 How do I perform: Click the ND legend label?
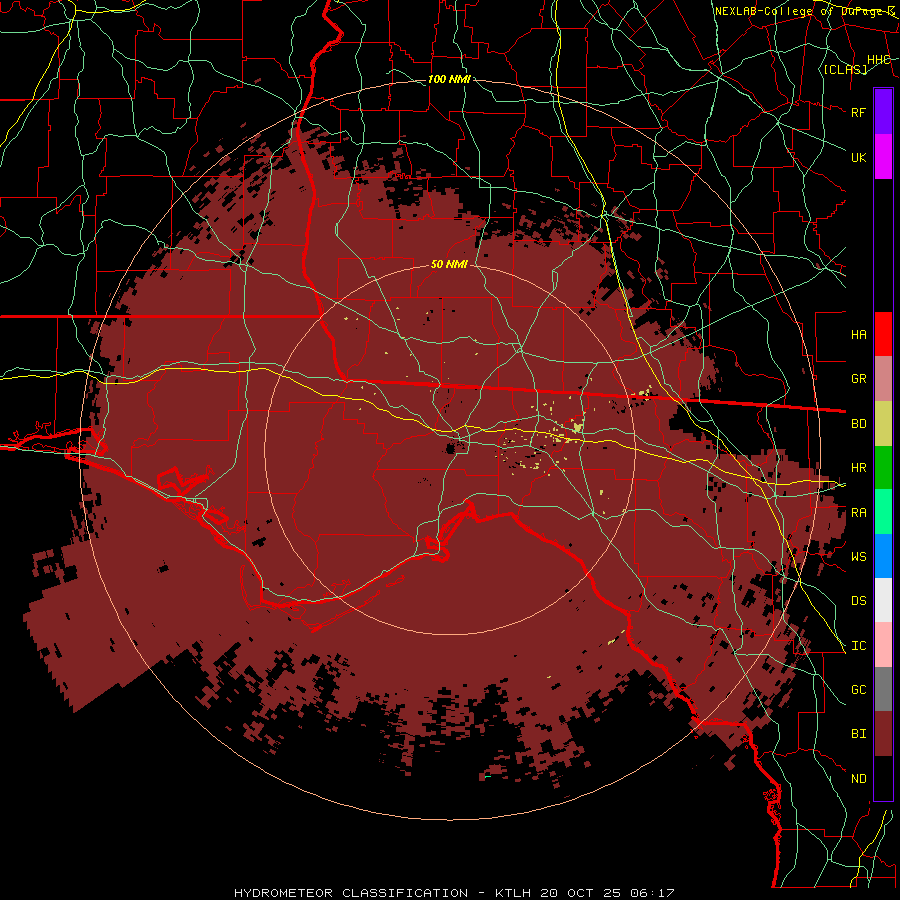[859, 779]
